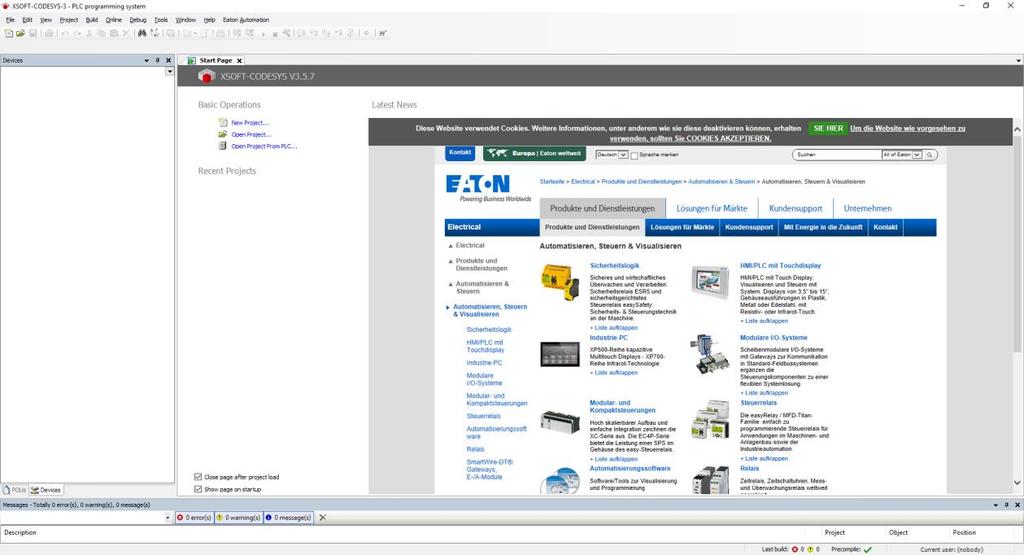Toggle the 0 warning(s) filter

[x=238, y=517]
